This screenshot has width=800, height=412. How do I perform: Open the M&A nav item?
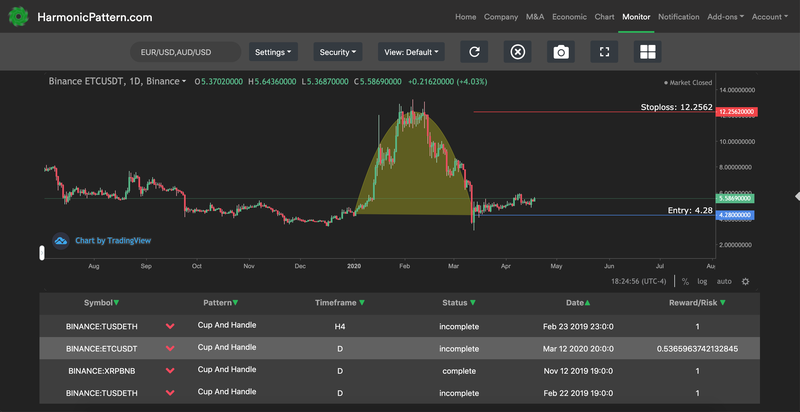pyautogui.click(x=535, y=17)
